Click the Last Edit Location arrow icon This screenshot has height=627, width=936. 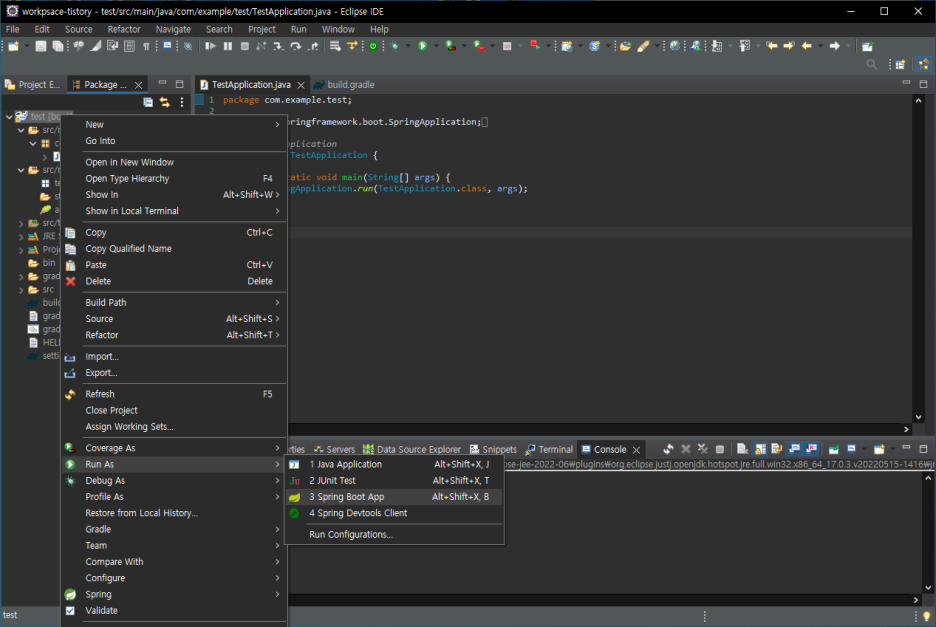coord(772,46)
